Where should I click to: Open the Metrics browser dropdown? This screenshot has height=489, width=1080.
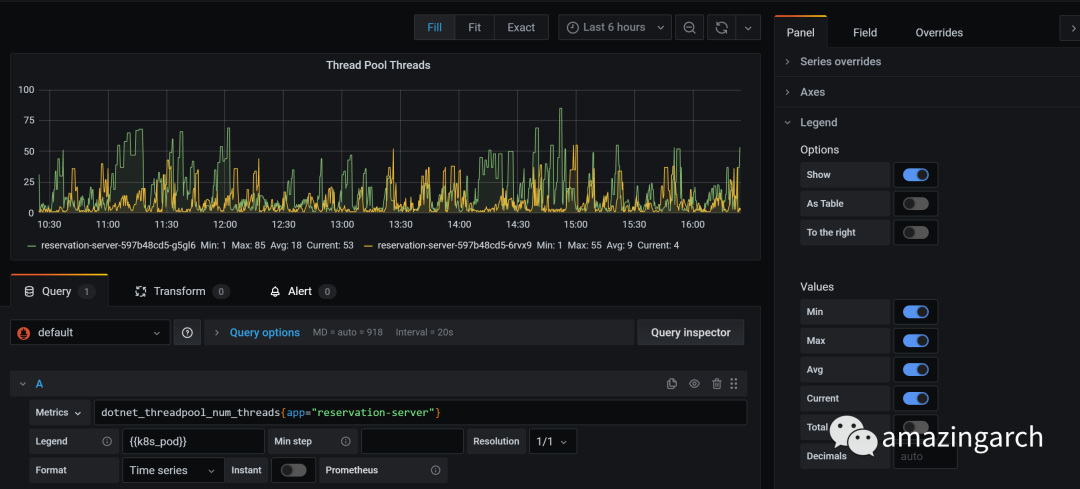(x=59, y=413)
